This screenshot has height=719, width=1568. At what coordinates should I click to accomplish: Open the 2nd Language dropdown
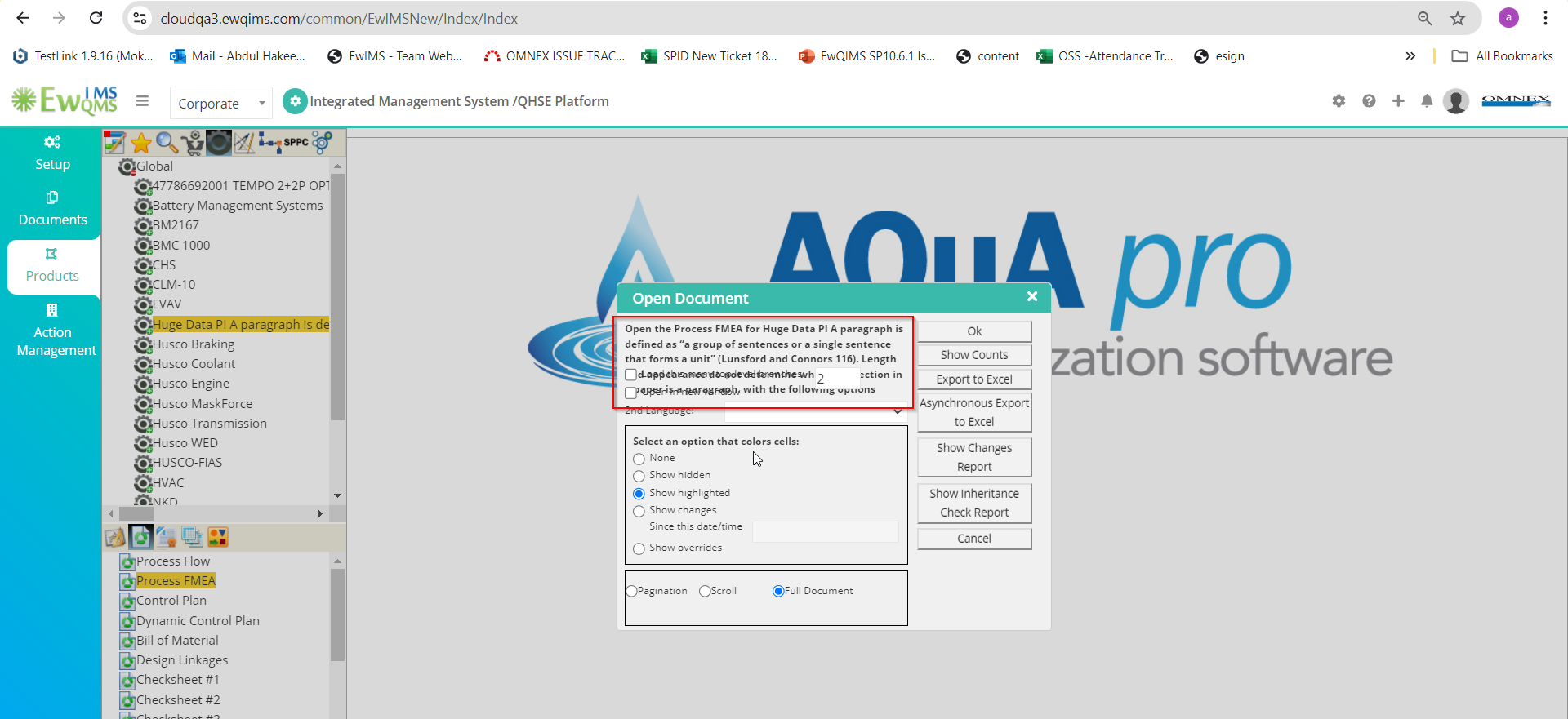coord(815,411)
